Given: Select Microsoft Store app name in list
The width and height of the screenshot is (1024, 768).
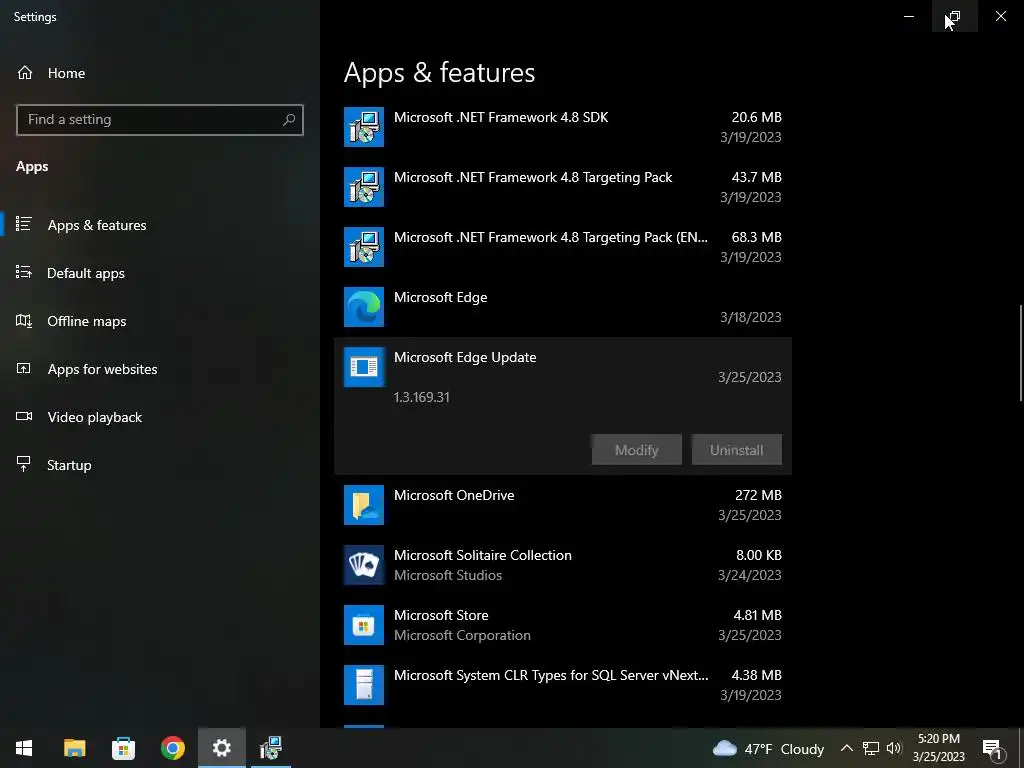Looking at the screenshot, I should [441, 615].
